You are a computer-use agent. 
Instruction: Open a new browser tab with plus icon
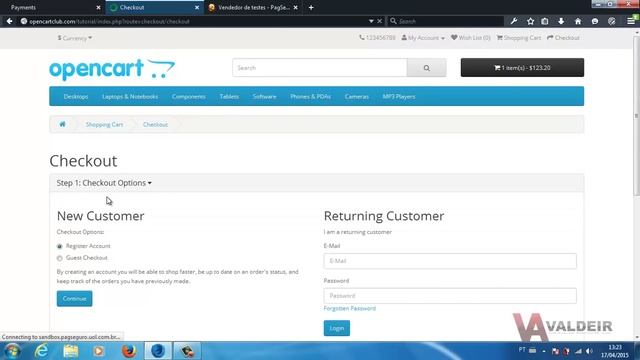coord(311,7)
